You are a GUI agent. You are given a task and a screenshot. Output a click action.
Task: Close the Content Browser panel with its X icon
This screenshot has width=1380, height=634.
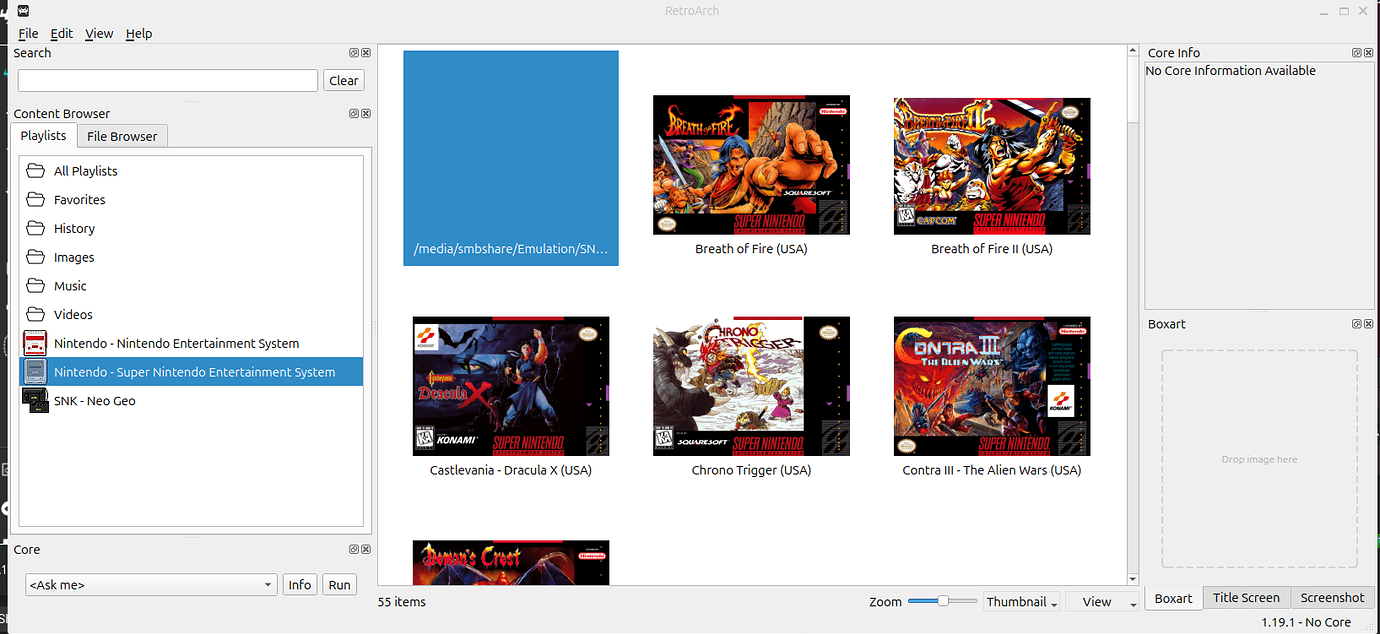(x=365, y=113)
